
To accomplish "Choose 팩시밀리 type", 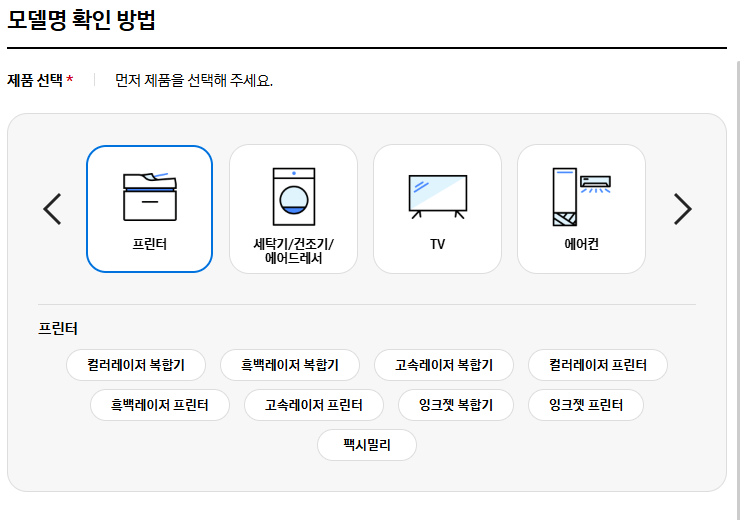I will point(367,445).
